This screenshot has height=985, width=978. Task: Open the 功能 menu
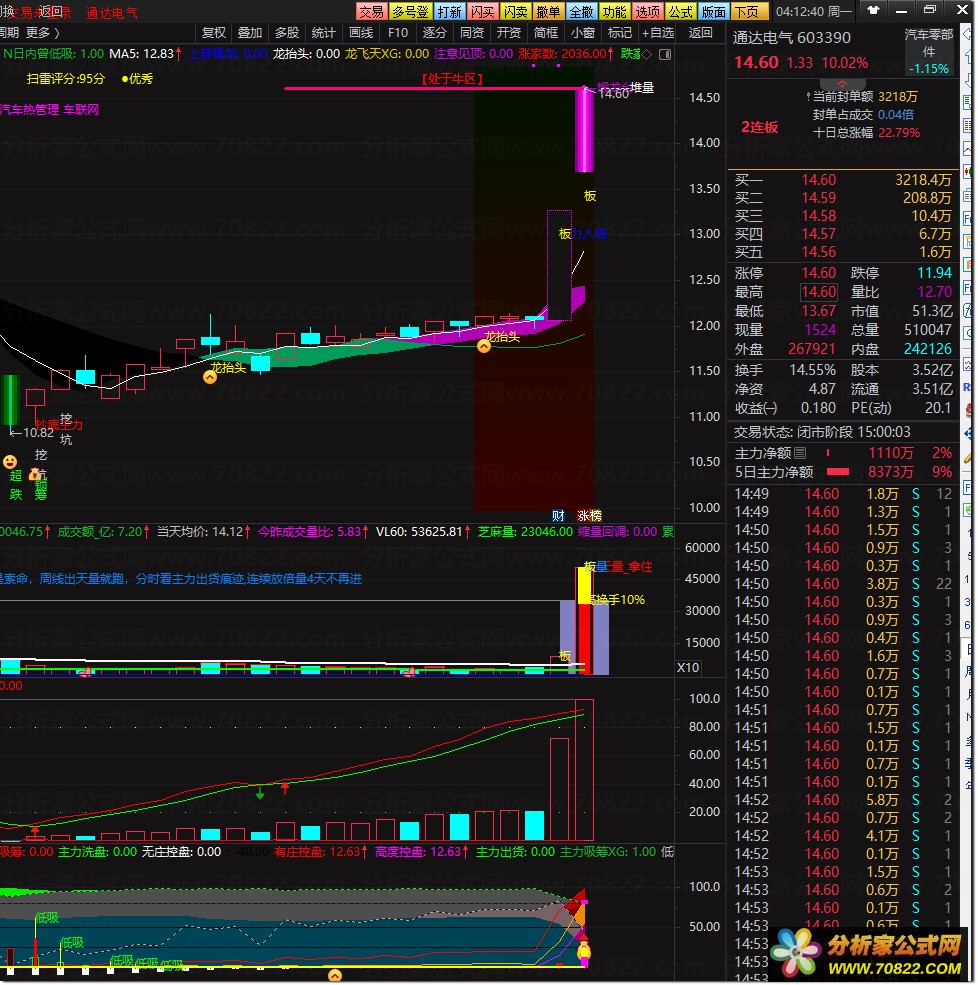pos(614,11)
